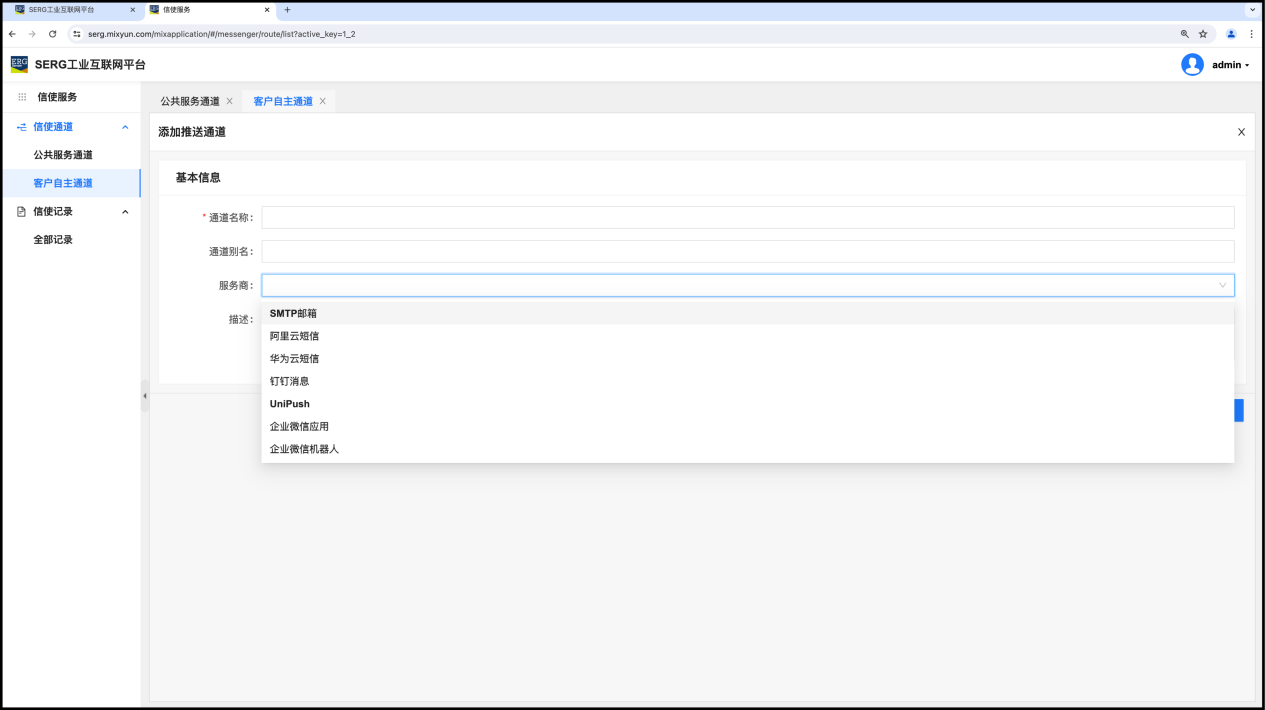Screen dimensions: 1265x710
Task: Collapse the sidebar using the handle arrow
Action: click(144, 396)
